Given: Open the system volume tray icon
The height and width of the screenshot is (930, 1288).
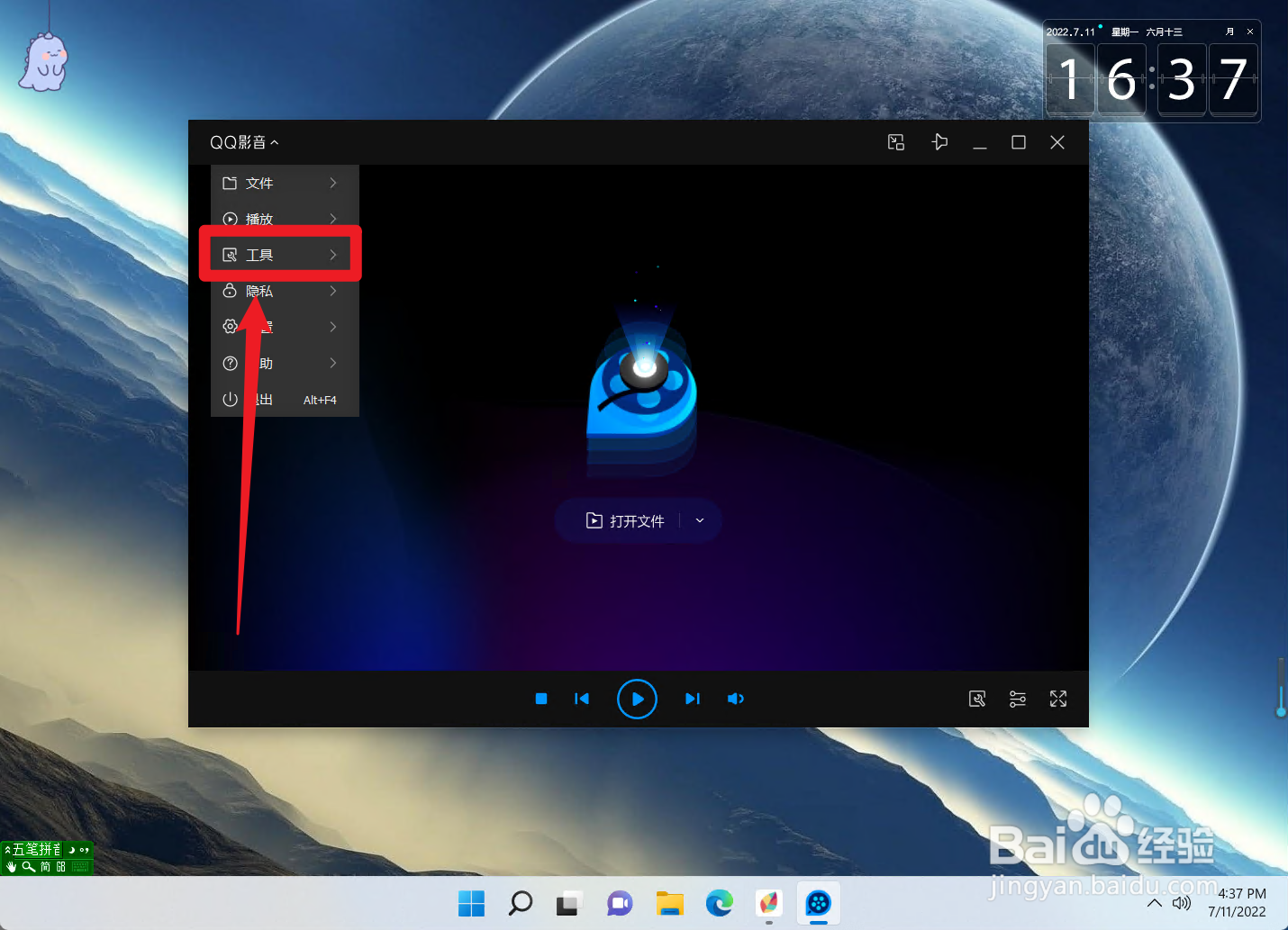Looking at the screenshot, I should pyautogui.click(x=1182, y=903).
